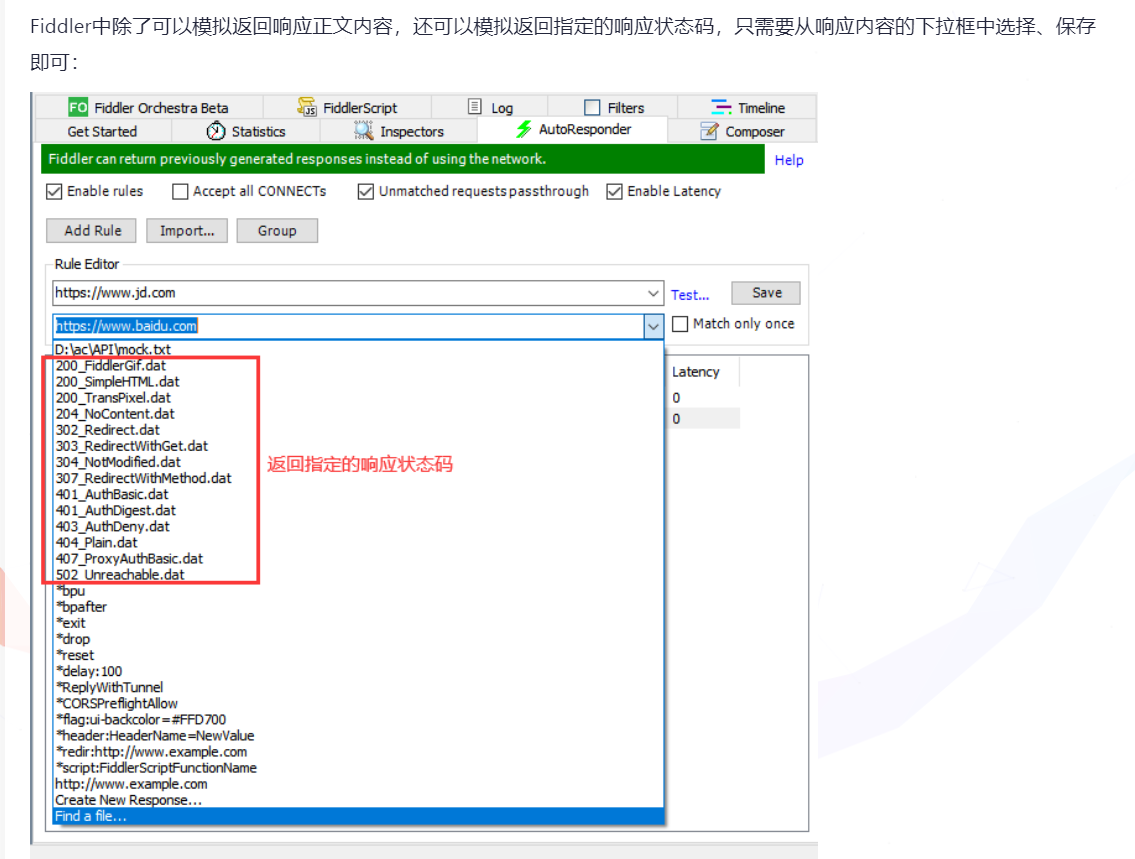Click the Log document icon
The width and height of the screenshot is (1135, 859).
(x=475, y=107)
